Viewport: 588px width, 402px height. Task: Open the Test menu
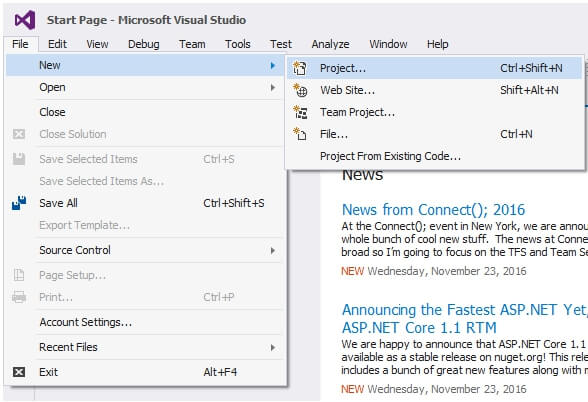(281, 44)
